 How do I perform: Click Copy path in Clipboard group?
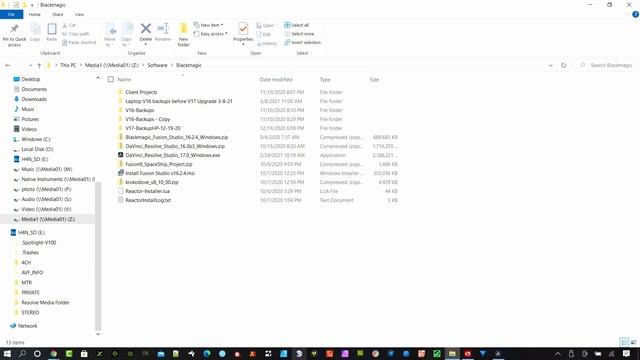[x=76, y=34]
